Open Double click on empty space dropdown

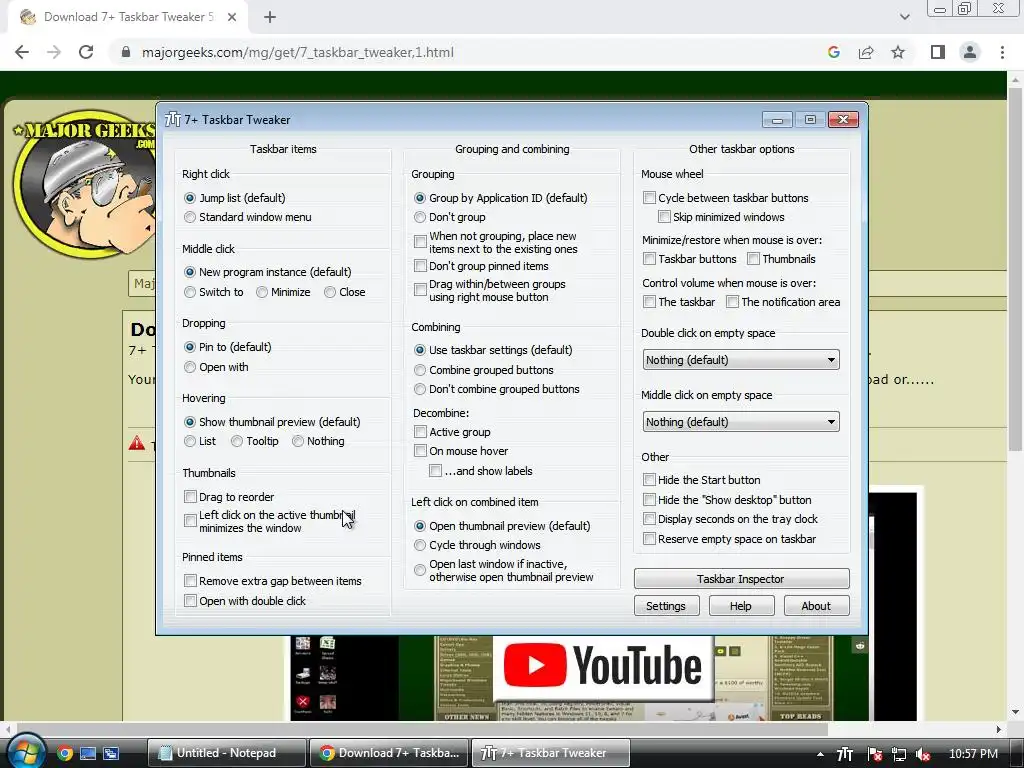[741, 360]
